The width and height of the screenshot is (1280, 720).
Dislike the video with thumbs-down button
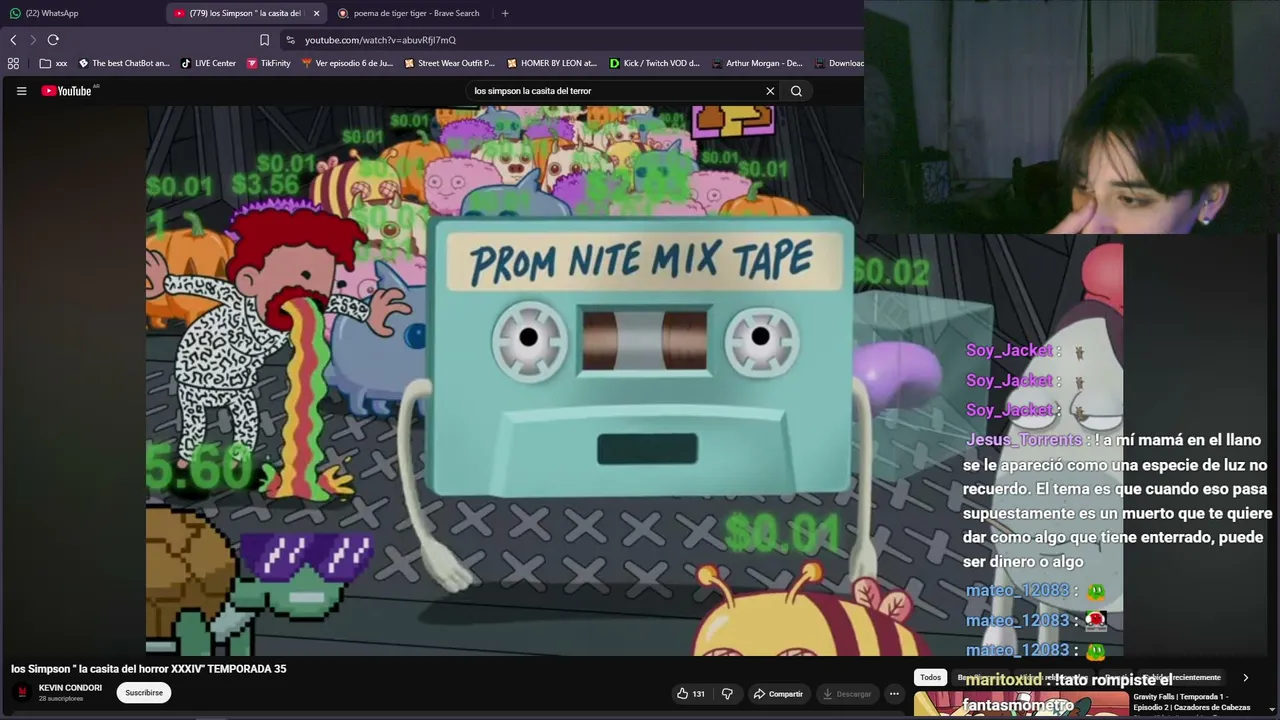(x=727, y=694)
